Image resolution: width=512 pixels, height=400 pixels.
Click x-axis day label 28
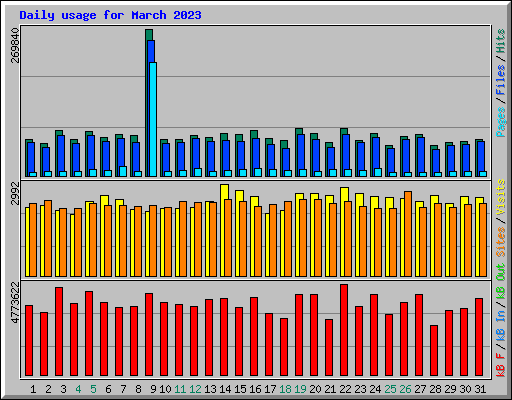coord(435,389)
